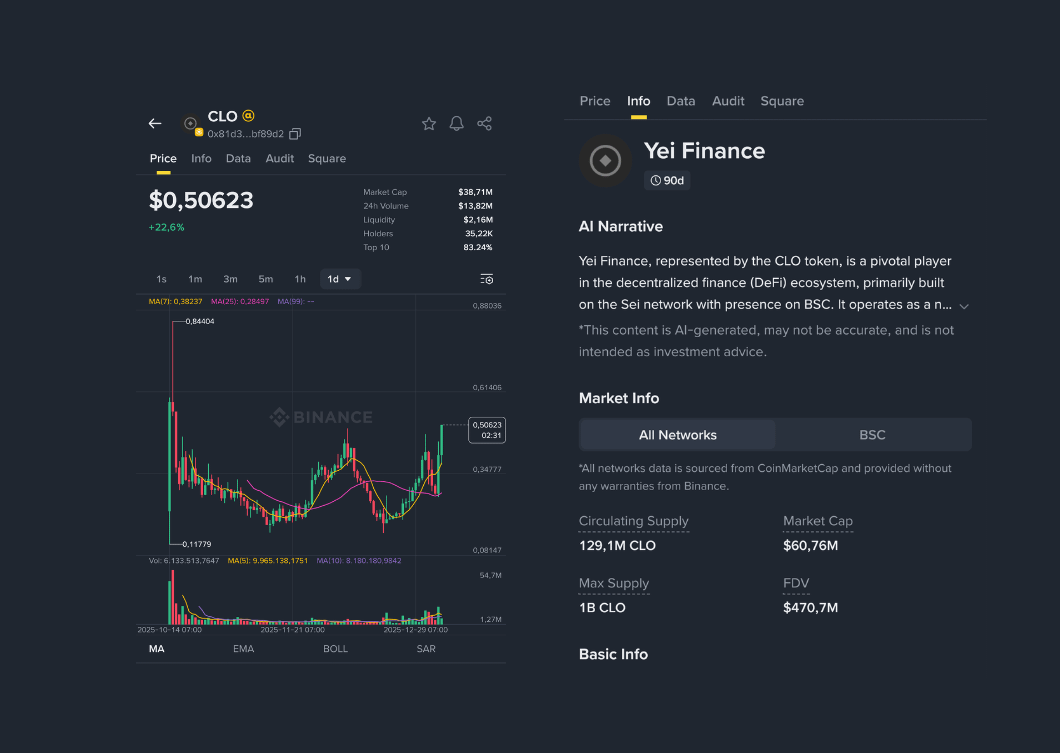Click the Market Cap label under Market Info
Screen dimensions: 1060x753
click(x=818, y=521)
